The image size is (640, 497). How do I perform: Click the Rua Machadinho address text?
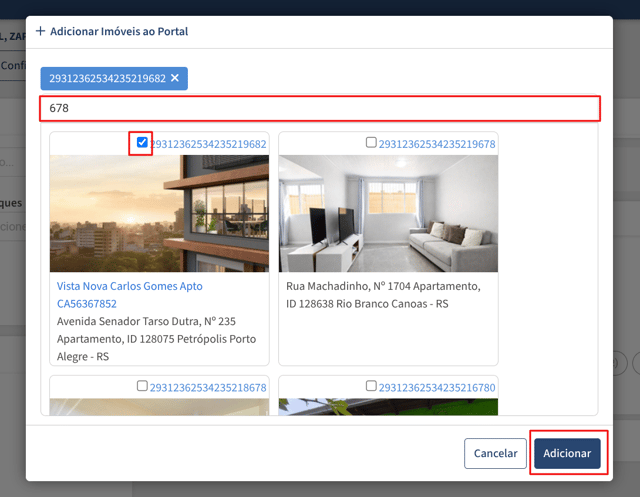click(x=383, y=295)
